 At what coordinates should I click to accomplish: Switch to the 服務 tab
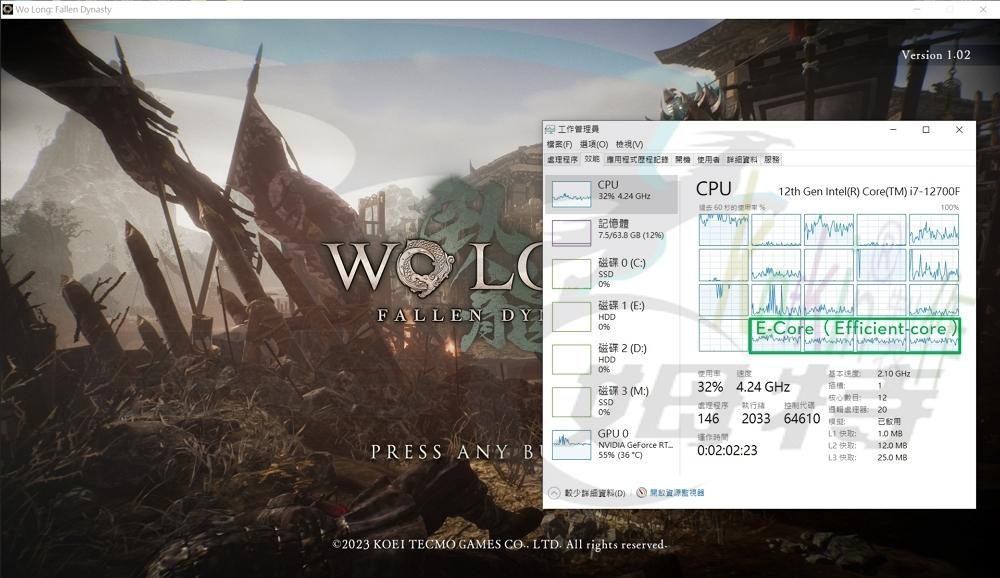tap(772, 159)
